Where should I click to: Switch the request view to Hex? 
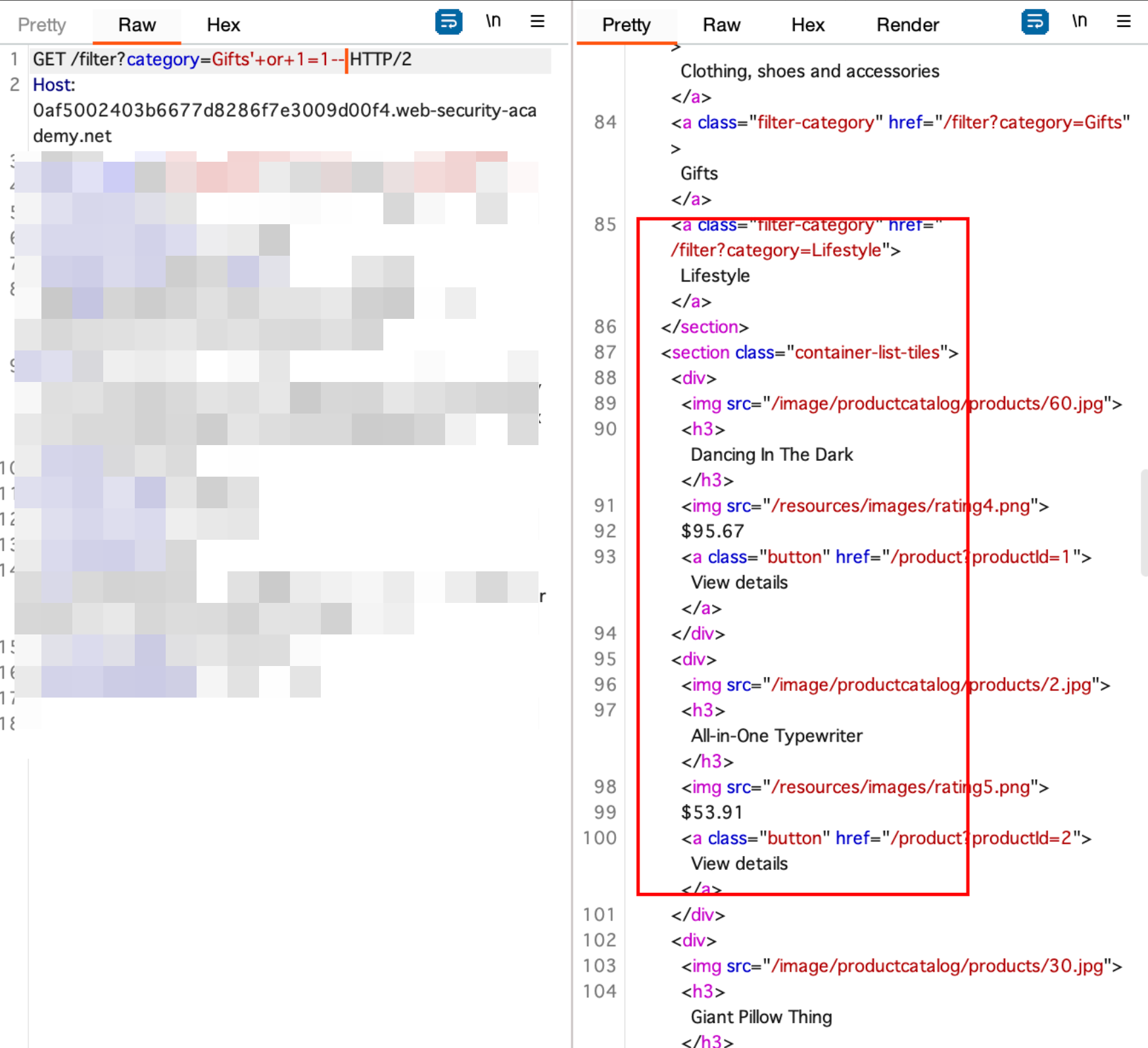[223, 24]
